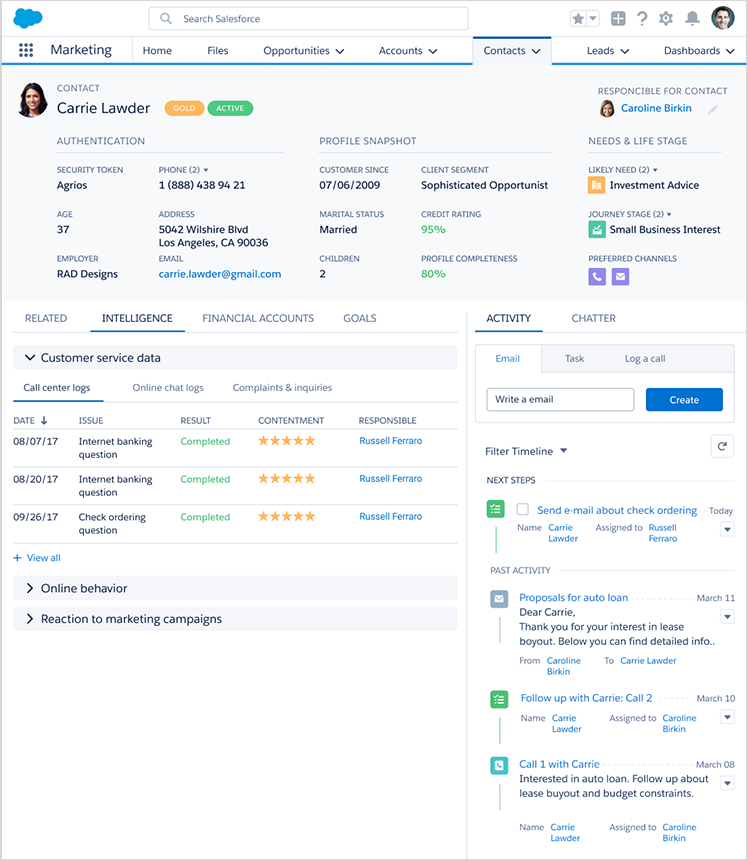Open the Contacts tab dropdown chevron

click(536, 51)
